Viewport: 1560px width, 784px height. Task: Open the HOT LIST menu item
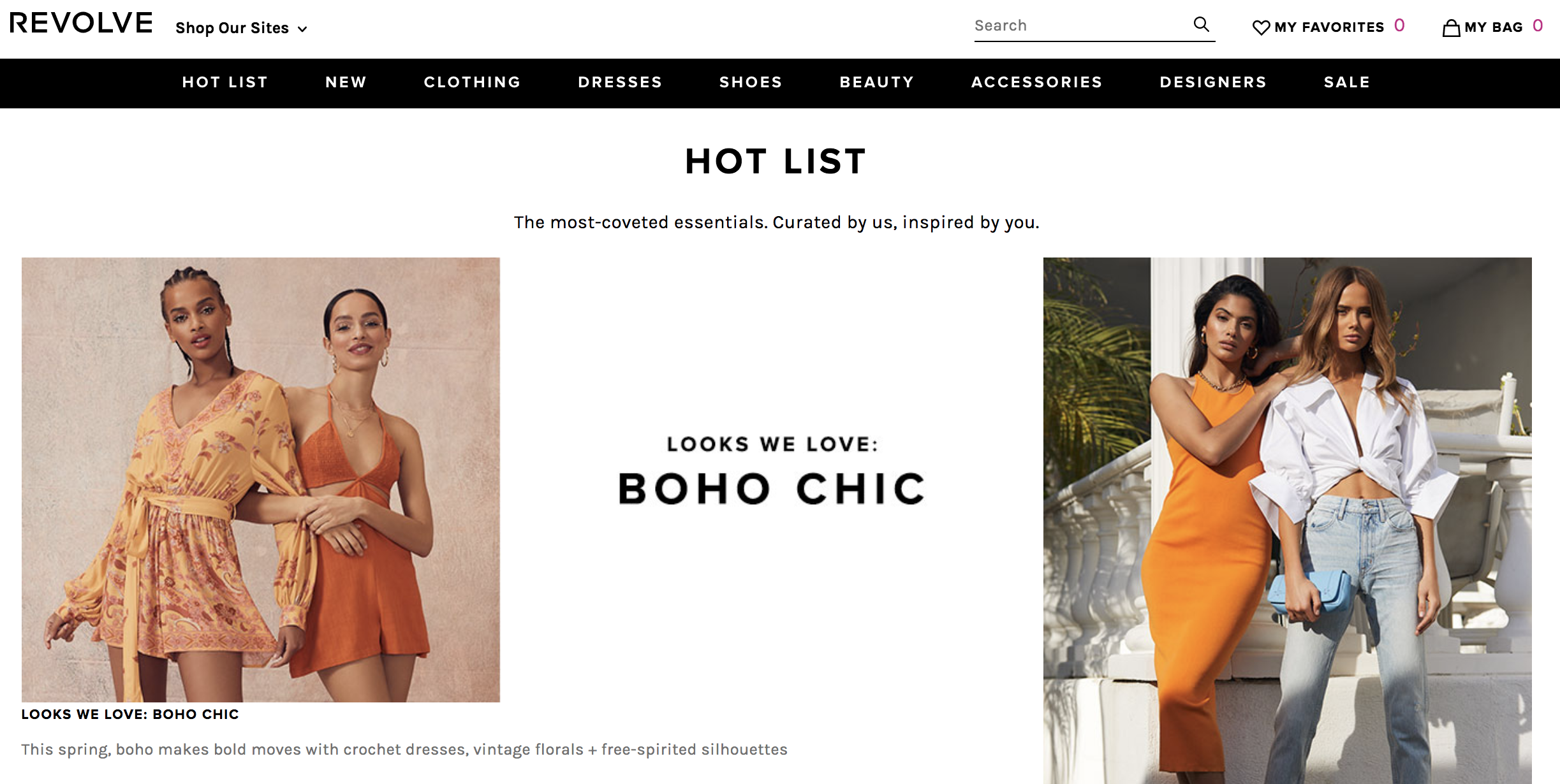pos(225,82)
